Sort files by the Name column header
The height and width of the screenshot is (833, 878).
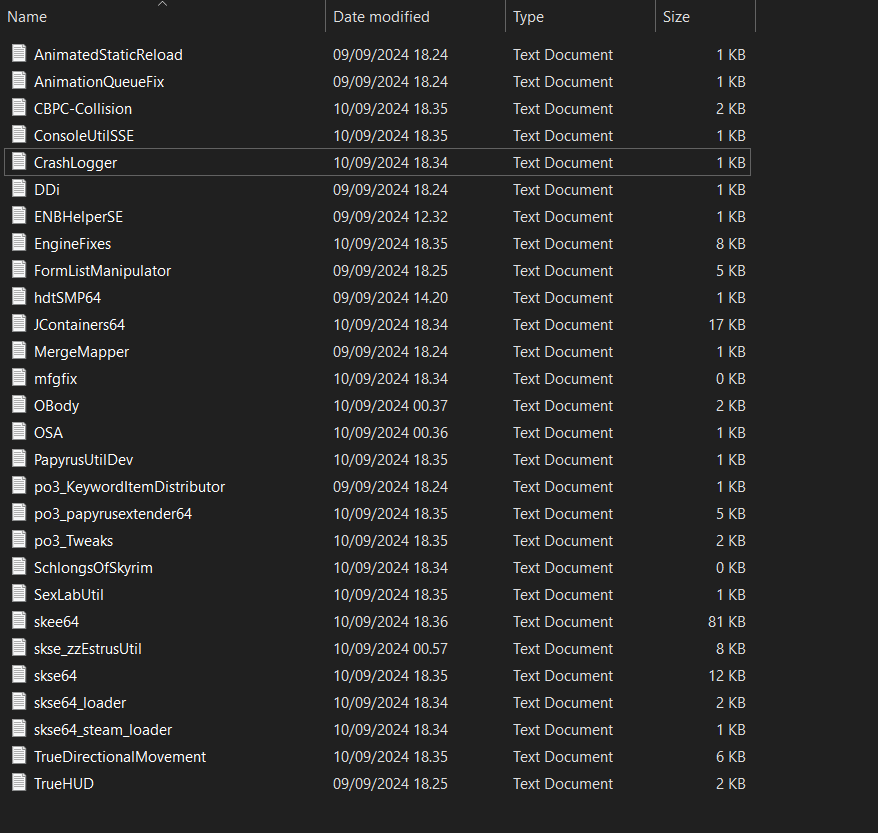(27, 17)
